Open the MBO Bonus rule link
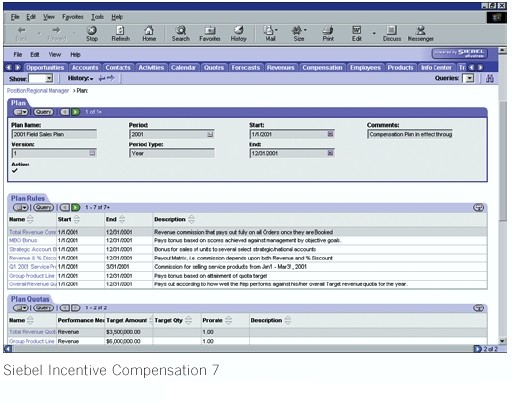The height and width of the screenshot is (406, 513). pyautogui.click(x=23, y=240)
